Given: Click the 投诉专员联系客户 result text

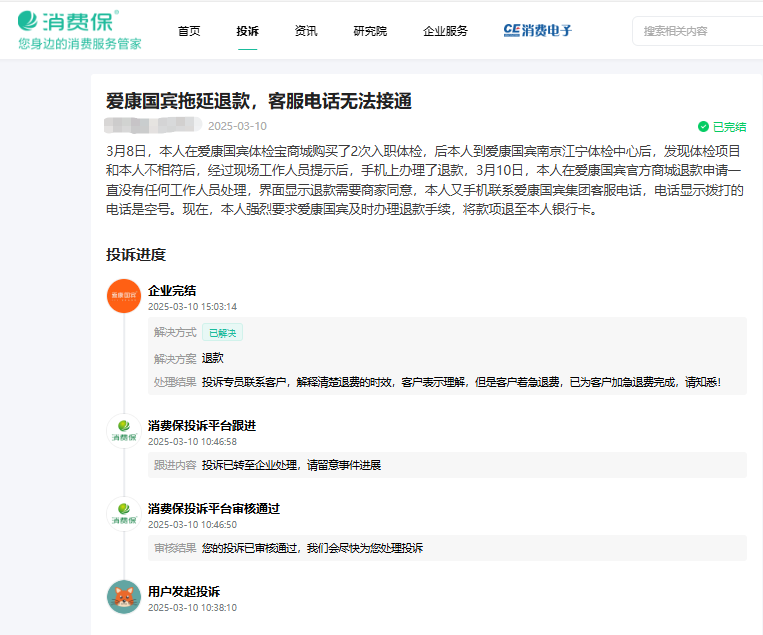Looking at the screenshot, I should 461,382.
